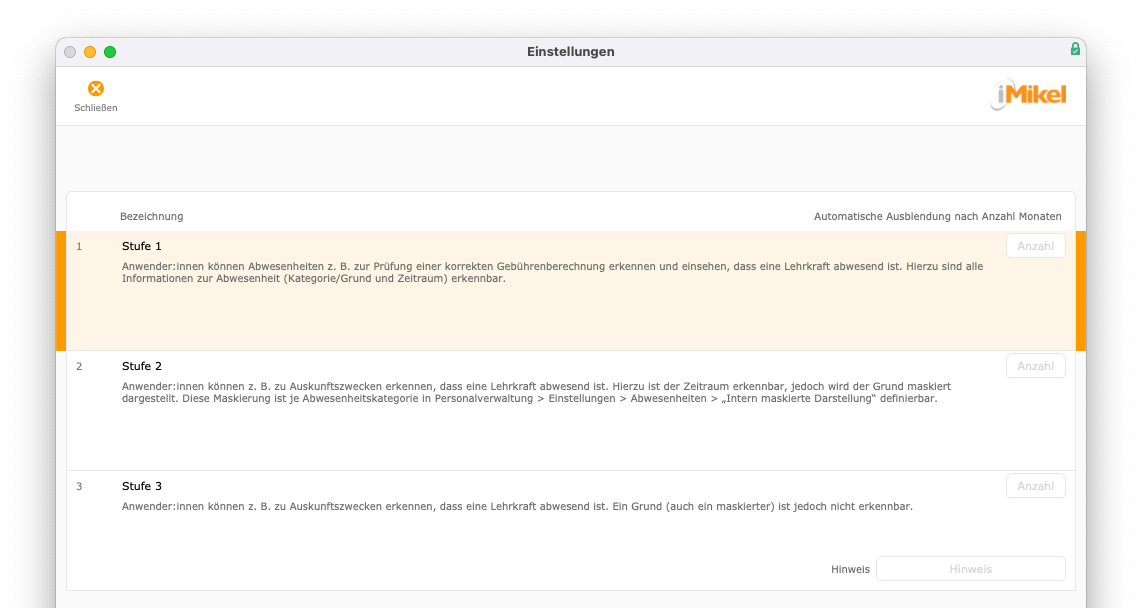Click the gray close window button
Screen dimensions: 1142x608
pos(70,52)
